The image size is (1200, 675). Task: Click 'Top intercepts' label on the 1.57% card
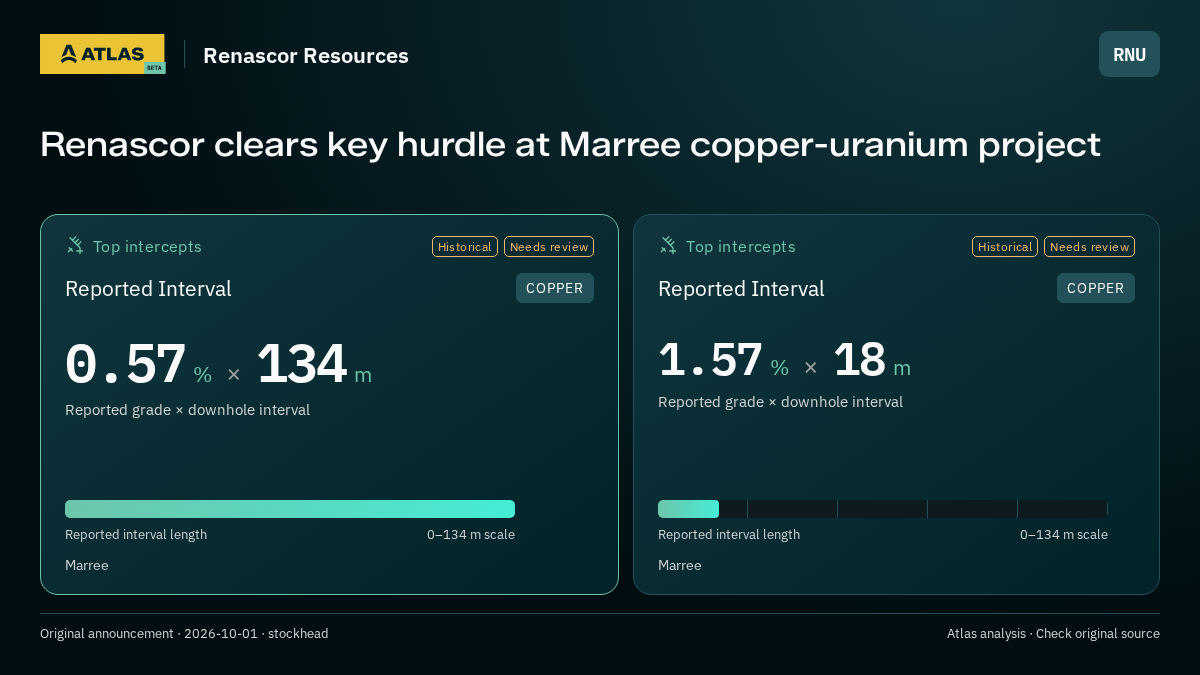740,246
